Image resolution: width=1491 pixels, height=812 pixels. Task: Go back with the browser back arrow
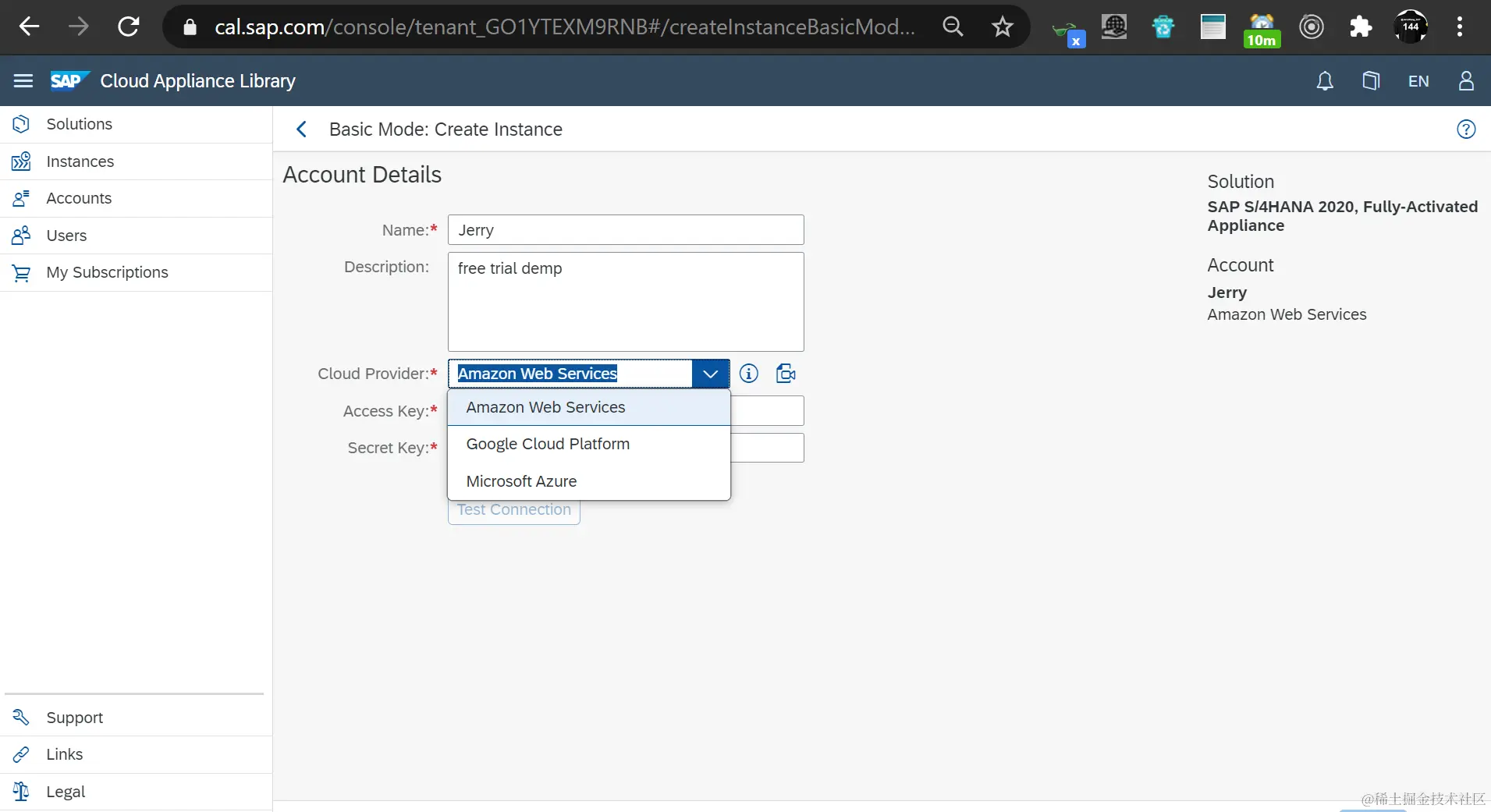click(29, 27)
